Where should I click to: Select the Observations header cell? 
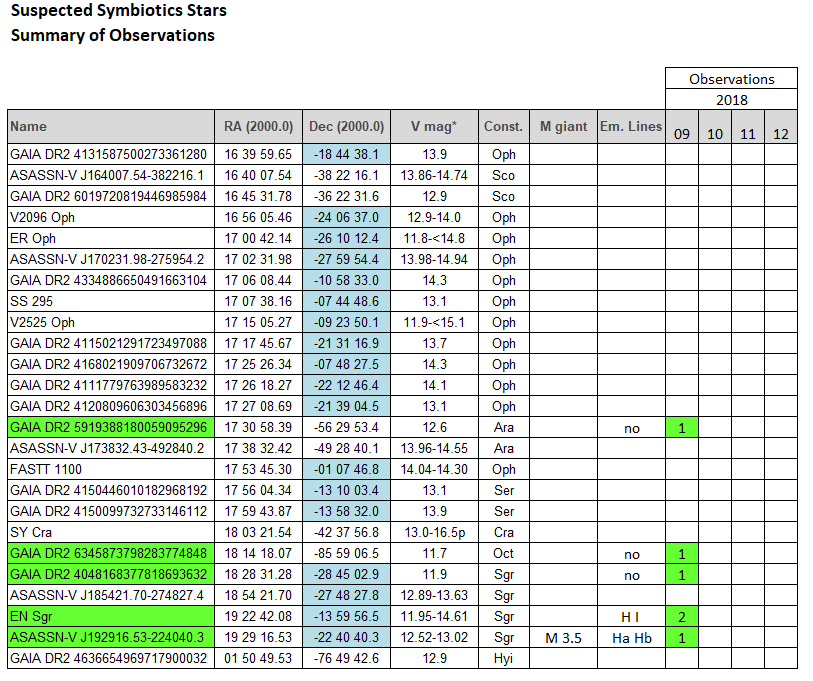tap(732, 79)
